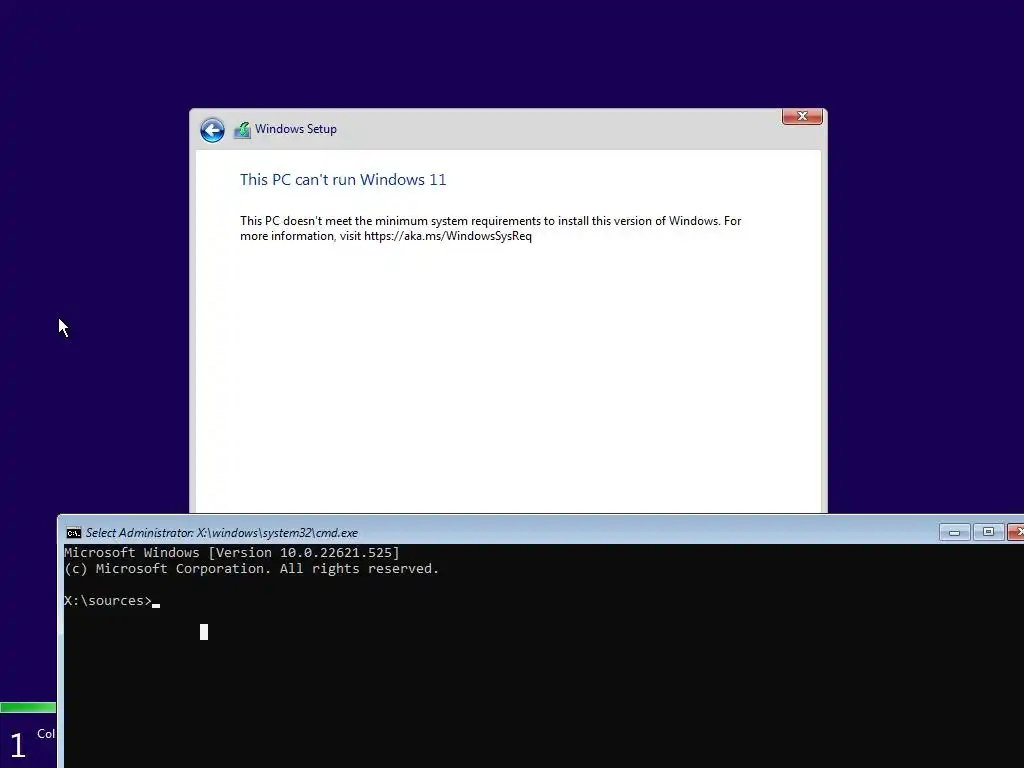Click the cmd.exe icon in command prompt title bar
This screenshot has height=768, width=1024.
click(x=74, y=533)
